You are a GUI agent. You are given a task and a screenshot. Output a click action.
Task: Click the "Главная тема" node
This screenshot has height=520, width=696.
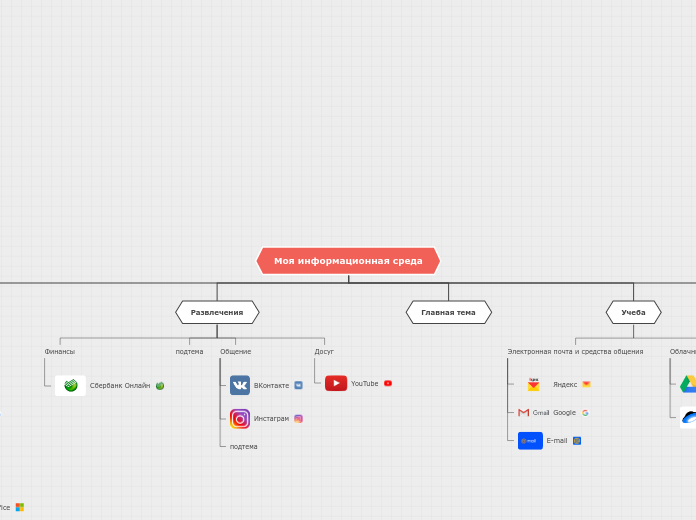pyautogui.click(x=448, y=312)
